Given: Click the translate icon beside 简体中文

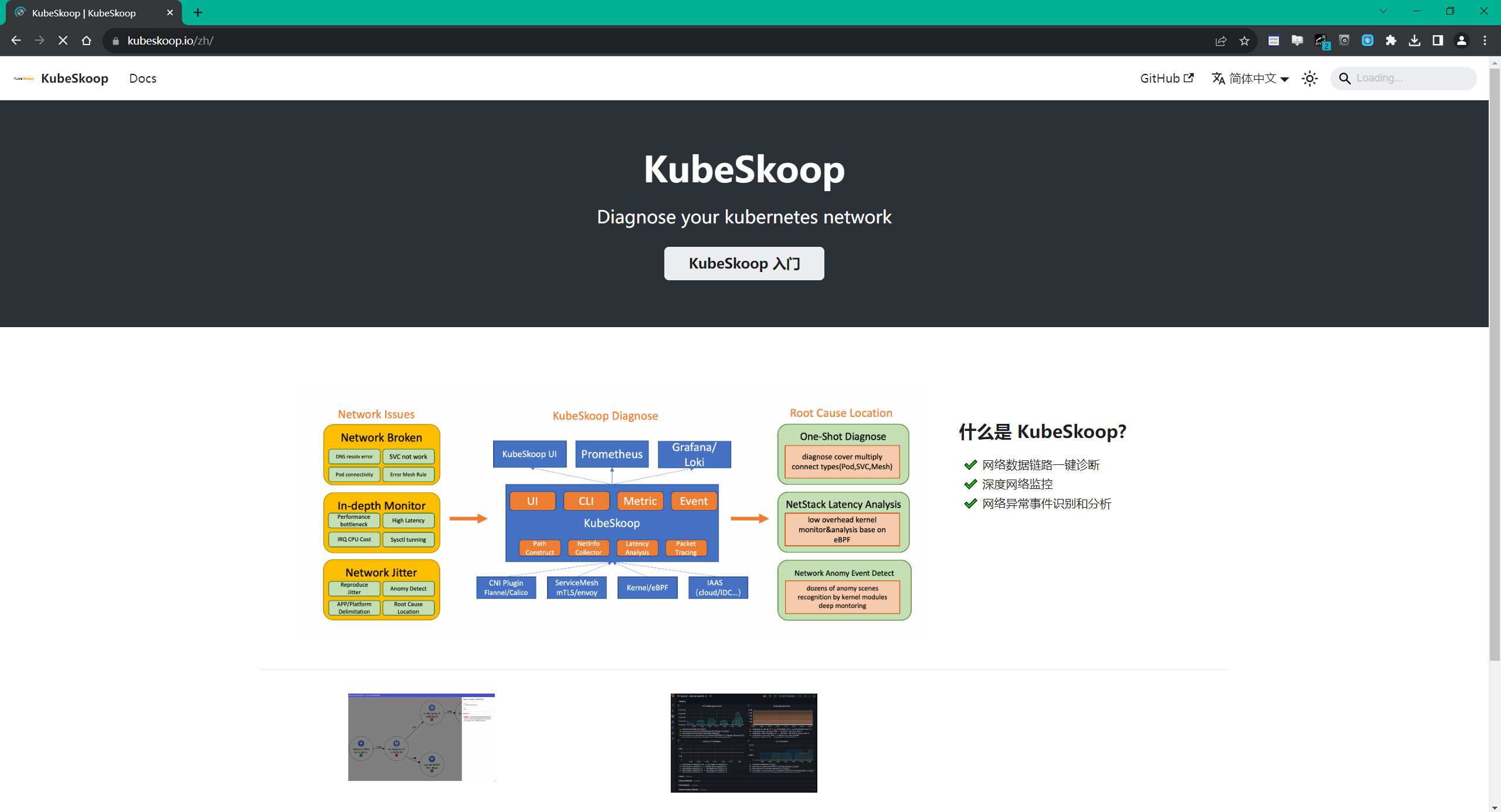Looking at the screenshot, I should pos(1218,79).
